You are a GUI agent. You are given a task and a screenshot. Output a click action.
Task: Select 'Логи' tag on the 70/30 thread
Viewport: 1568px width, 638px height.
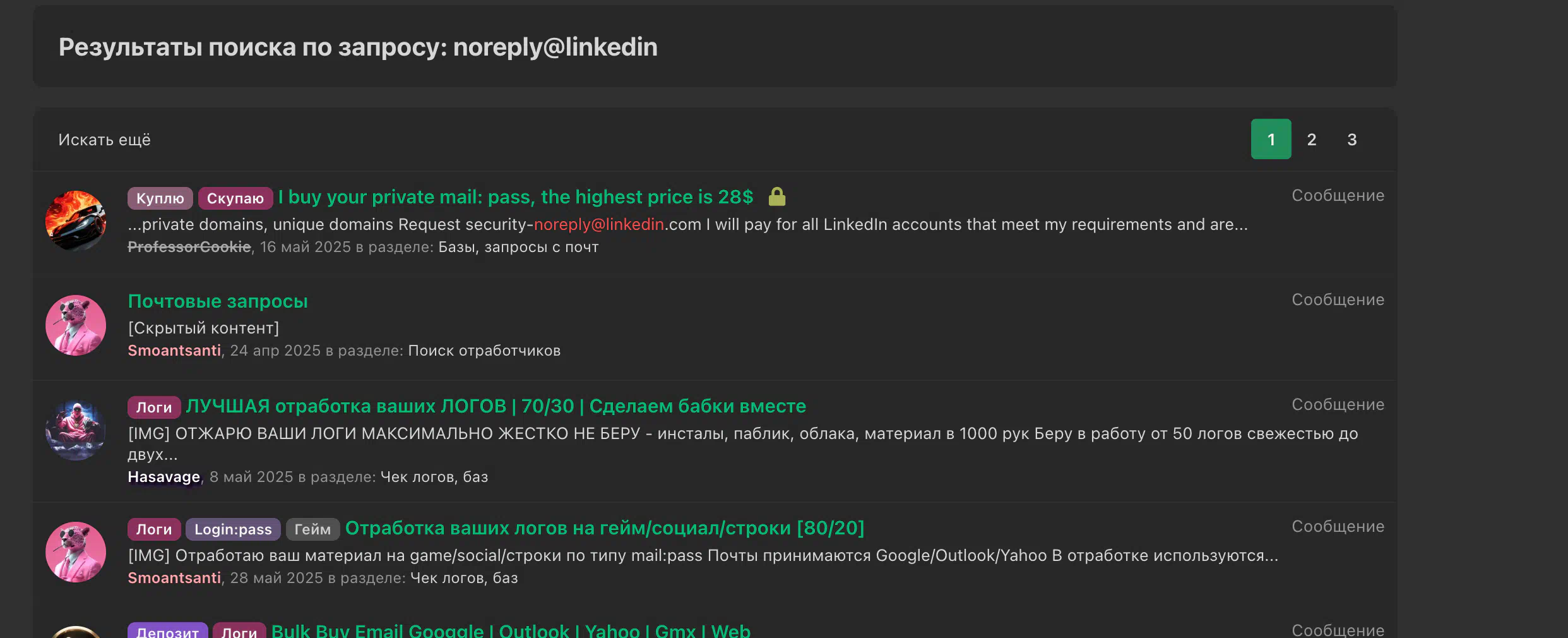point(154,407)
